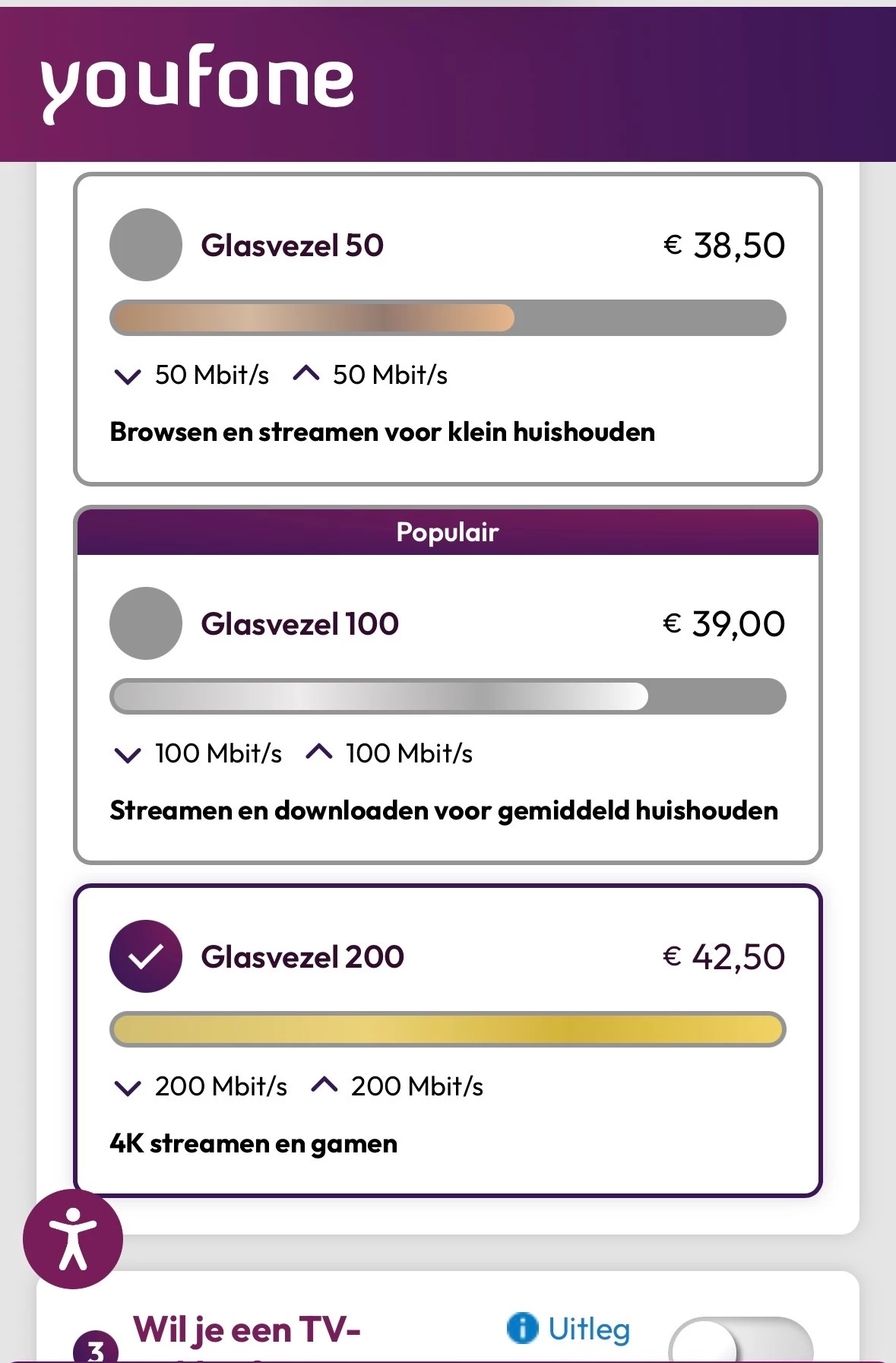
Task: Click the youfone logo
Action: 197,82
